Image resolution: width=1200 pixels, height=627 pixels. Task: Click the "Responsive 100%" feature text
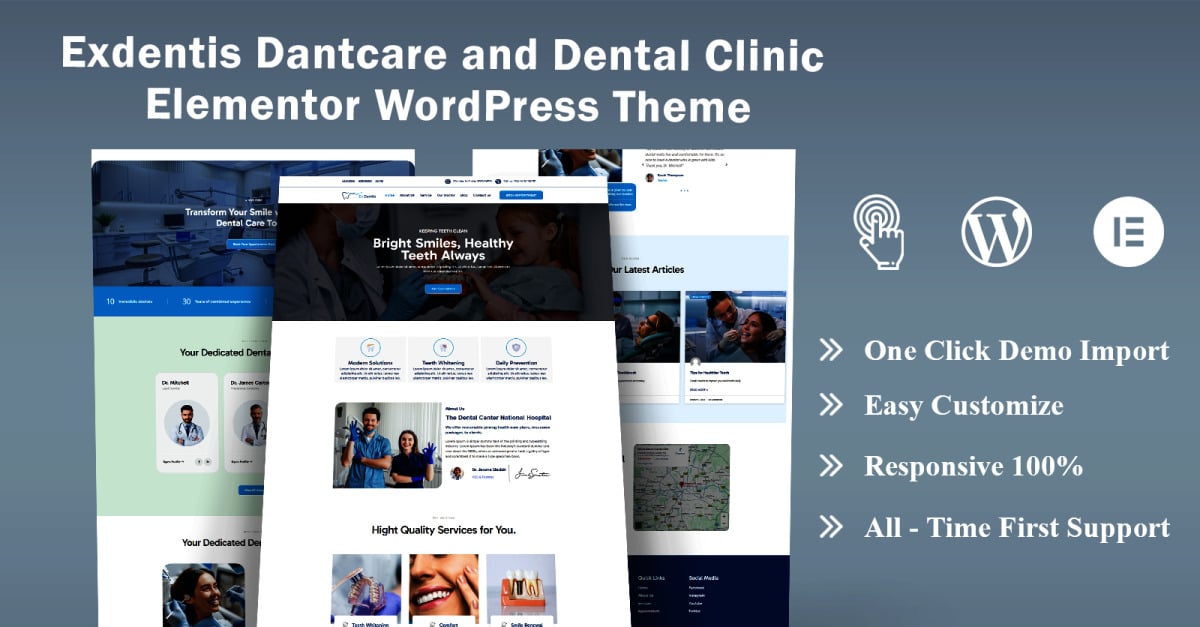[974, 466]
